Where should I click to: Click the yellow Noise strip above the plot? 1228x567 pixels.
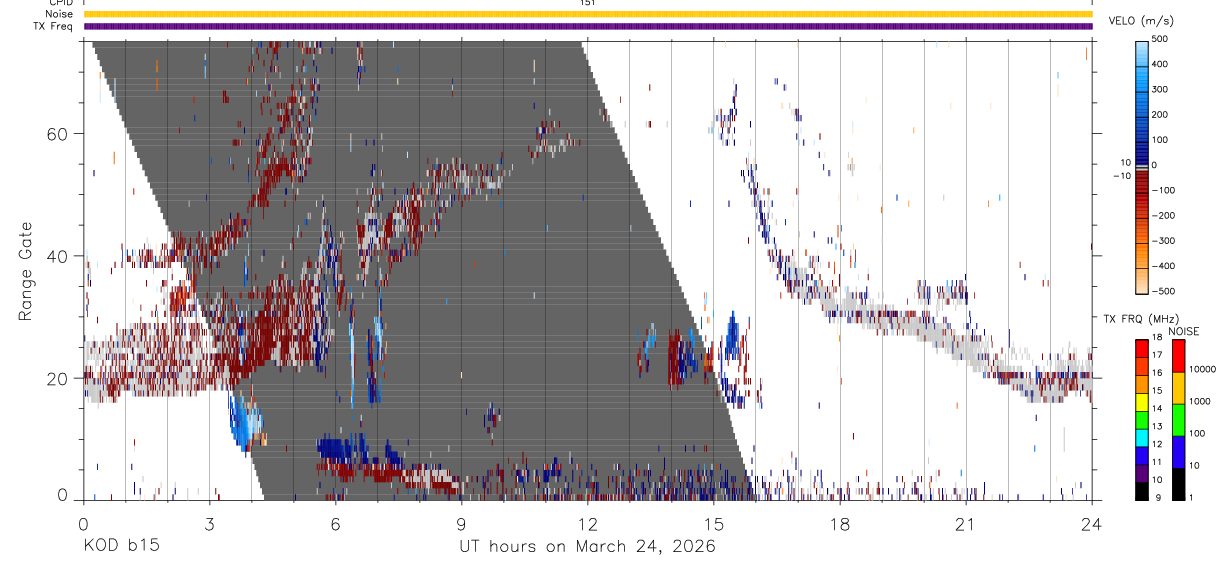point(587,14)
